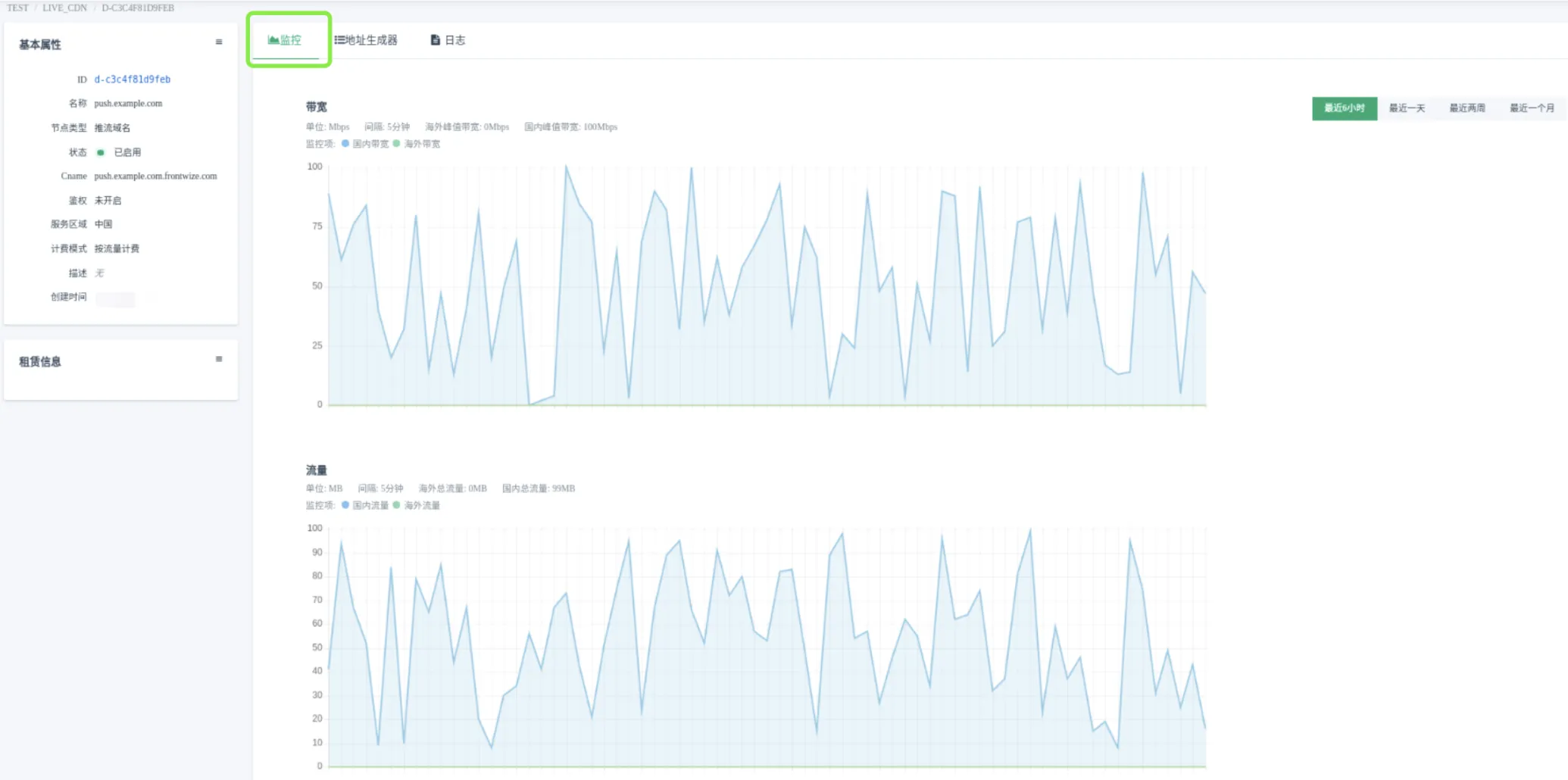Click inside the 流量 traffic chart area
Viewport: 1568px width, 780px height.
tap(767, 647)
